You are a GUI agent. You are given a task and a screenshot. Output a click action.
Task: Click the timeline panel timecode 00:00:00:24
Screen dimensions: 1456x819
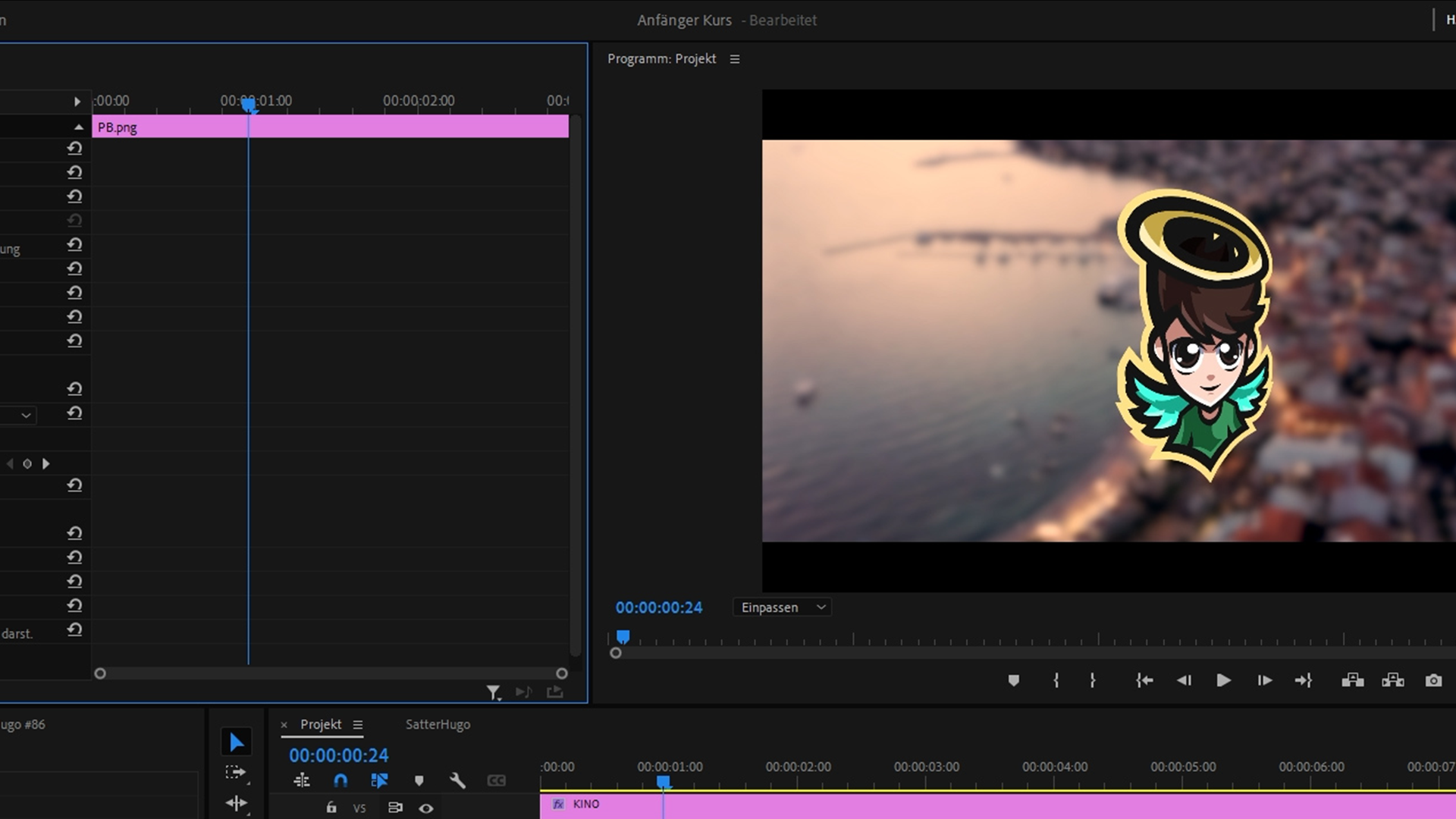tap(338, 755)
